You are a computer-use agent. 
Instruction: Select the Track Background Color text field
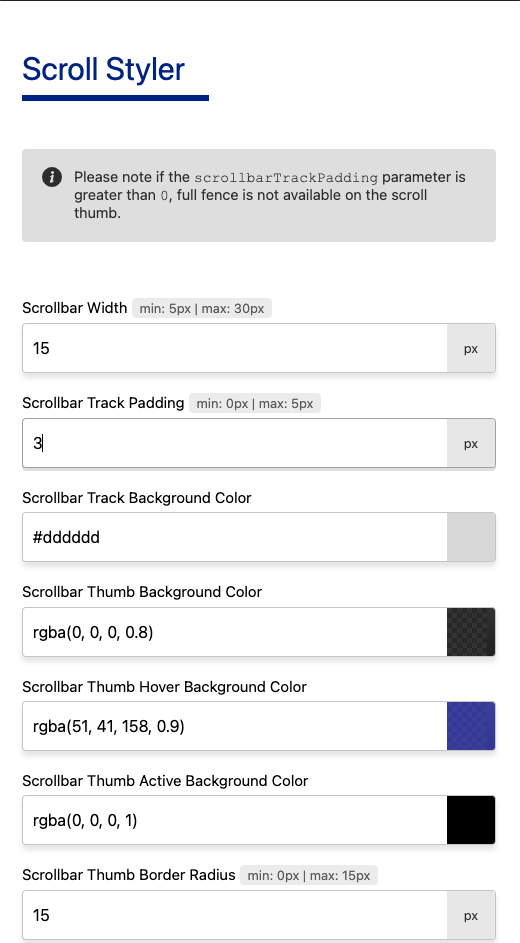click(x=235, y=537)
